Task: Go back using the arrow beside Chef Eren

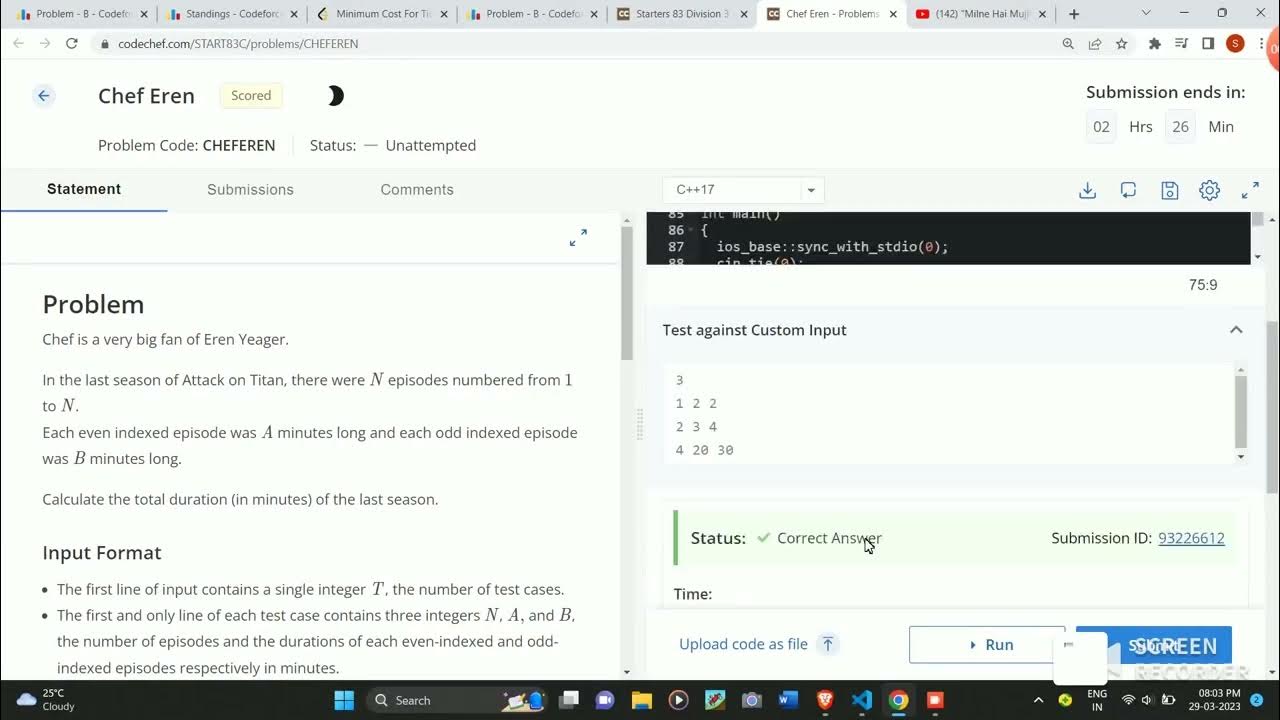Action: 43,96
